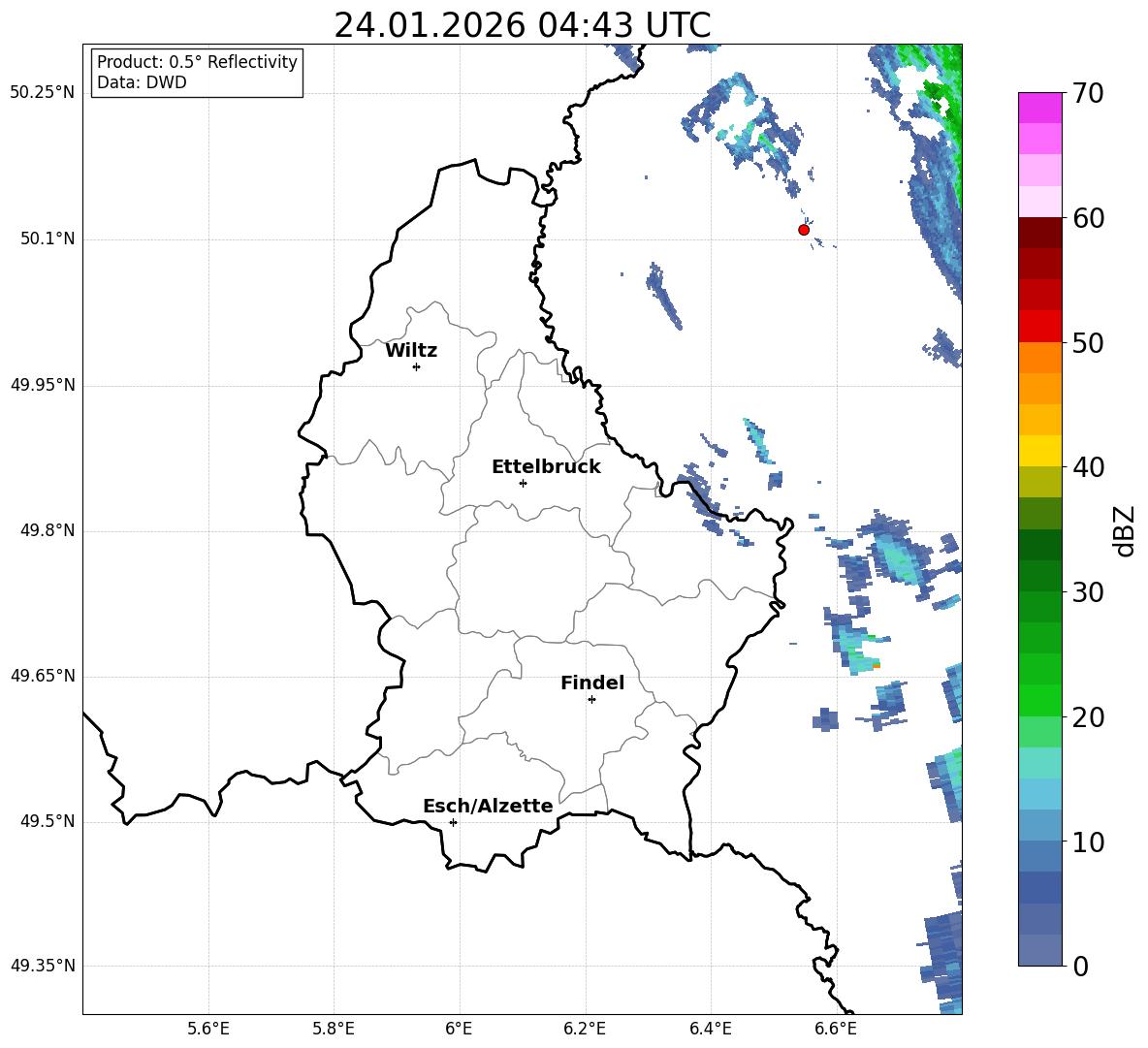Click the 6.2°E longitude label
This screenshot has height=1048, width=1148.
[585, 1029]
